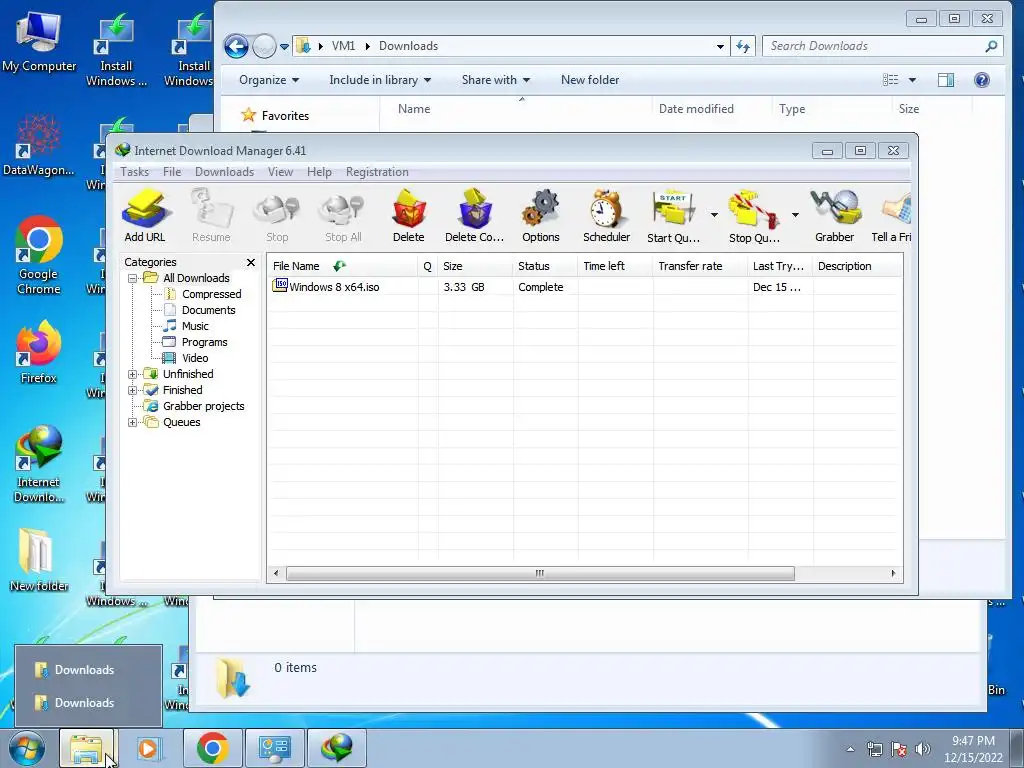This screenshot has height=768, width=1024.
Task: Open Start Queue dropdown arrow
Action: (x=714, y=215)
